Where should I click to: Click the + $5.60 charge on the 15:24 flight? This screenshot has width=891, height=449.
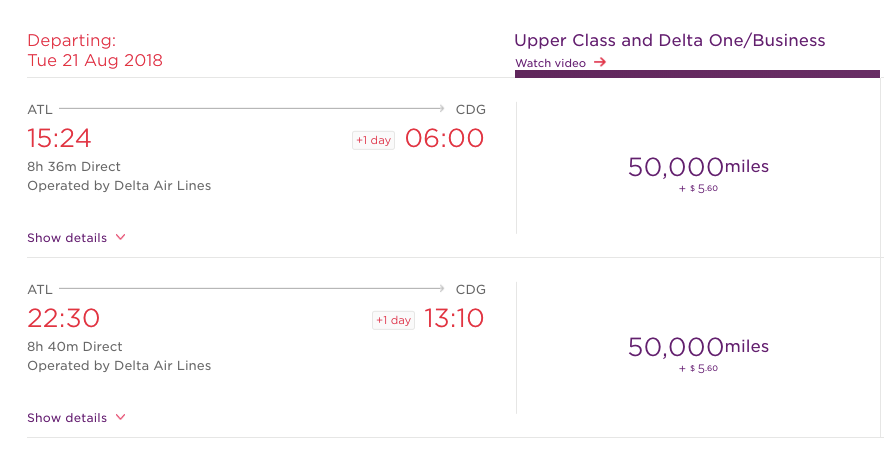click(x=698, y=188)
